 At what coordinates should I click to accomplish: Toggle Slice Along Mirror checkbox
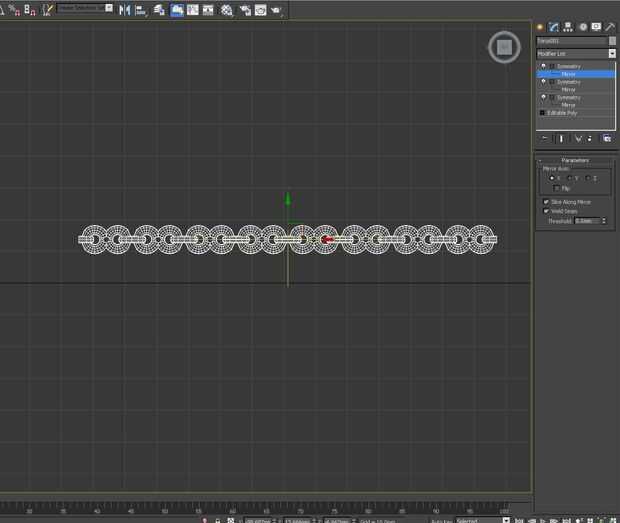point(546,202)
